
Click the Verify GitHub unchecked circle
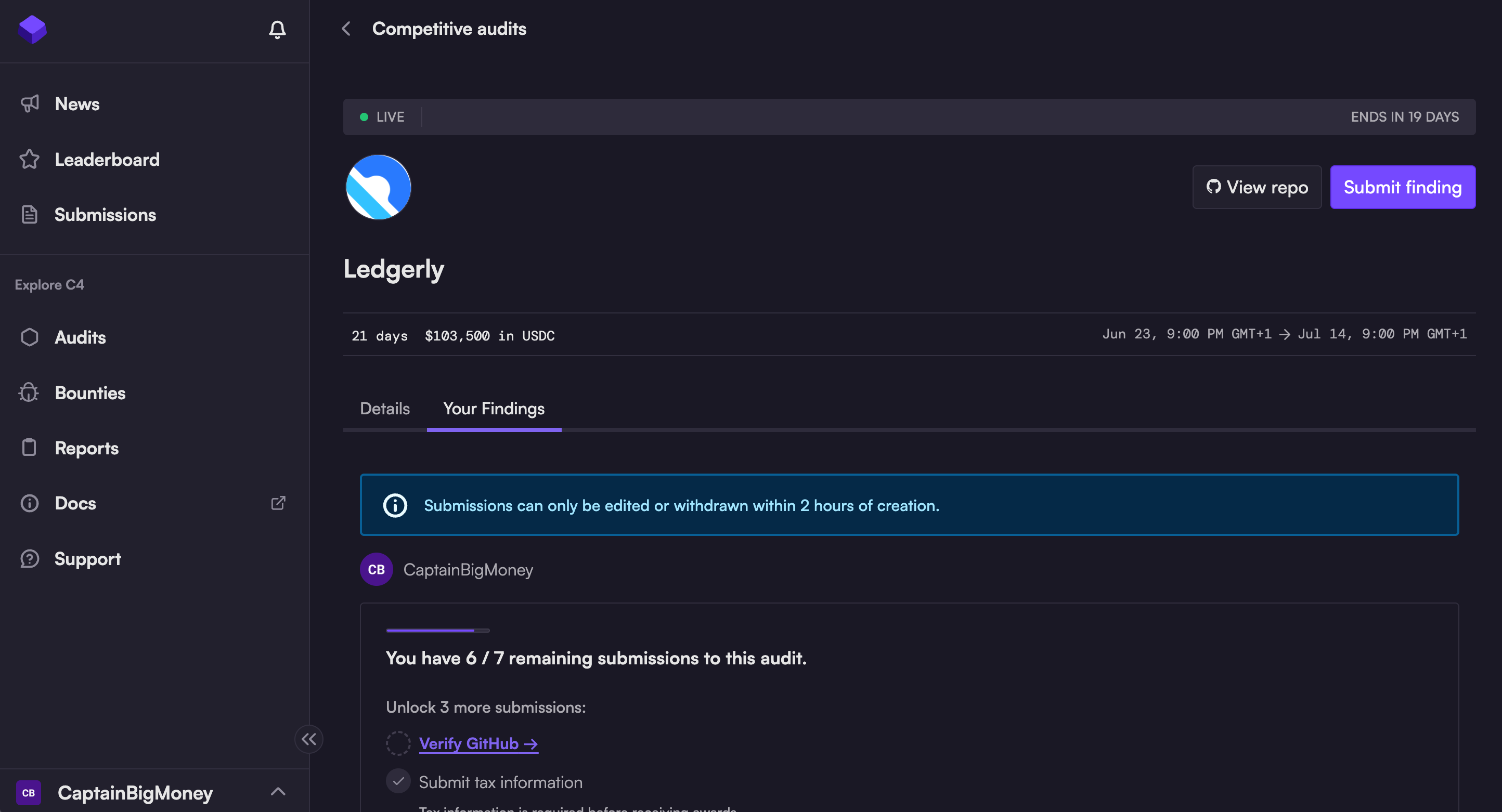[x=398, y=744]
